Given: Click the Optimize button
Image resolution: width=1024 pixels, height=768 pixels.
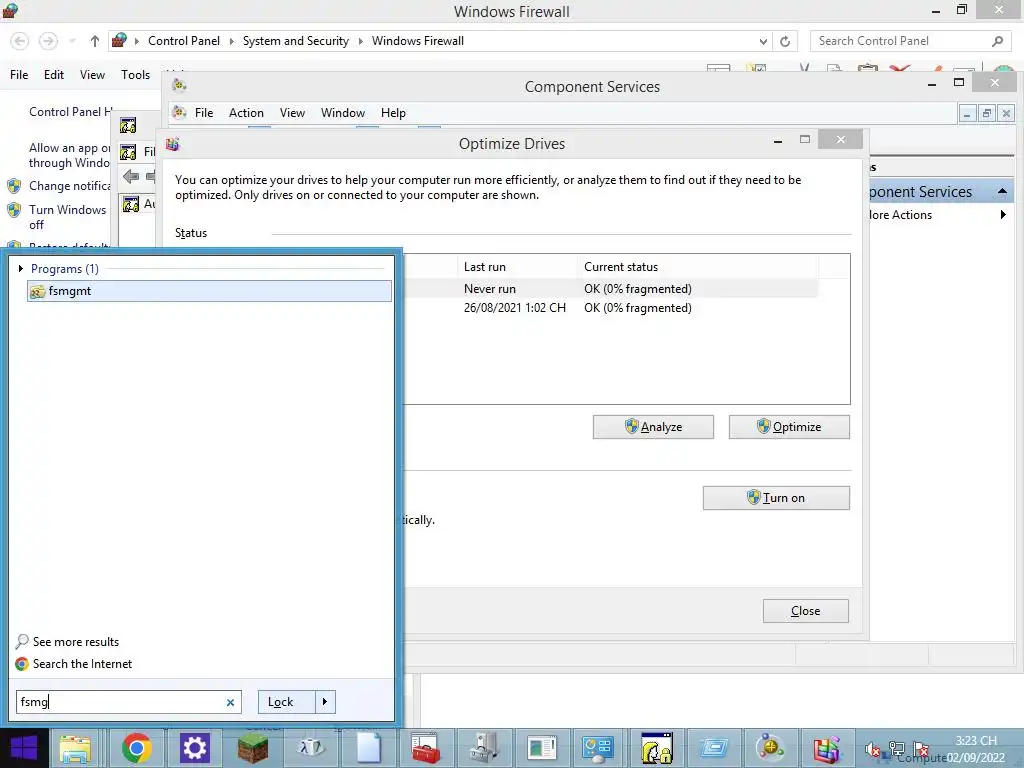Looking at the screenshot, I should click(x=789, y=427).
